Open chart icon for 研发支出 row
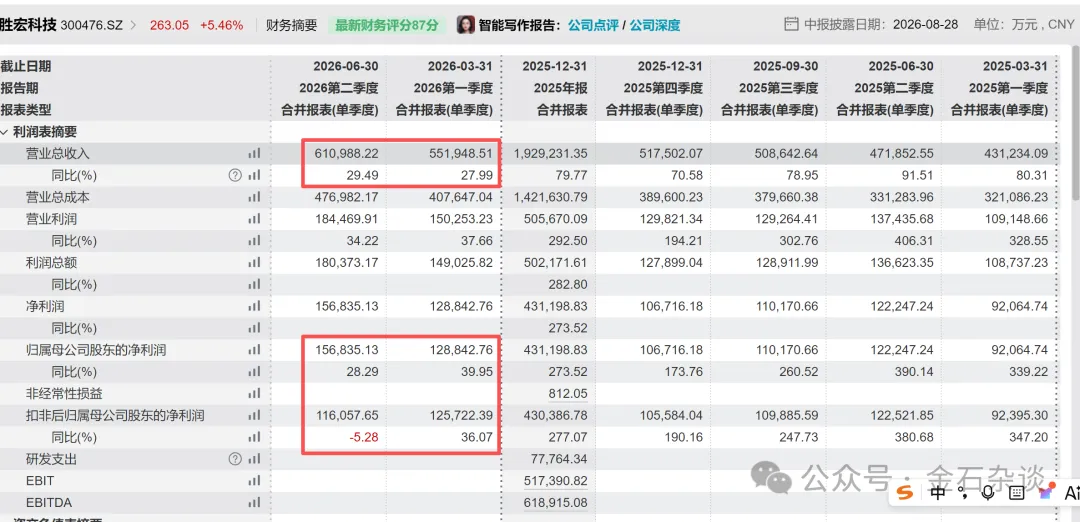Viewport: 1080px width, 522px height. pos(254,459)
